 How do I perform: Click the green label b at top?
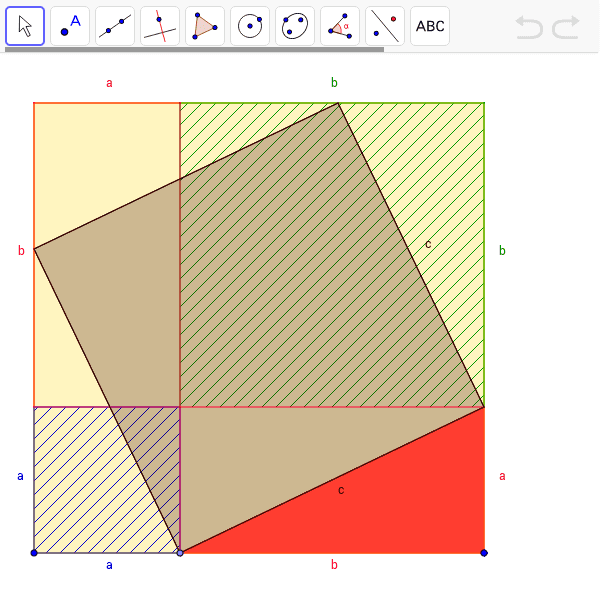click(x=334, y=82)
